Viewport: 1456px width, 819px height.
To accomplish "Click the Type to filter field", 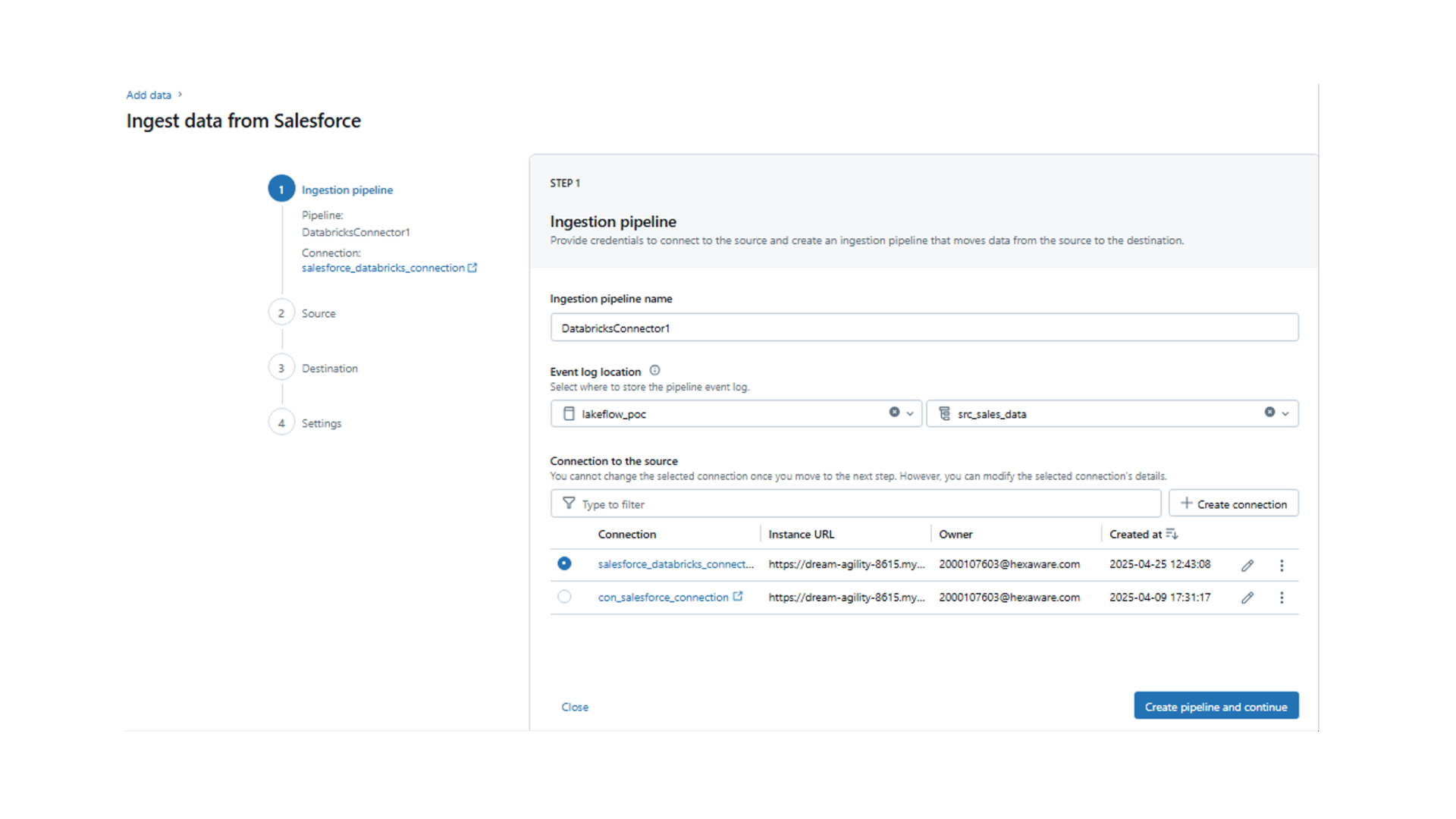I will 856,504.
